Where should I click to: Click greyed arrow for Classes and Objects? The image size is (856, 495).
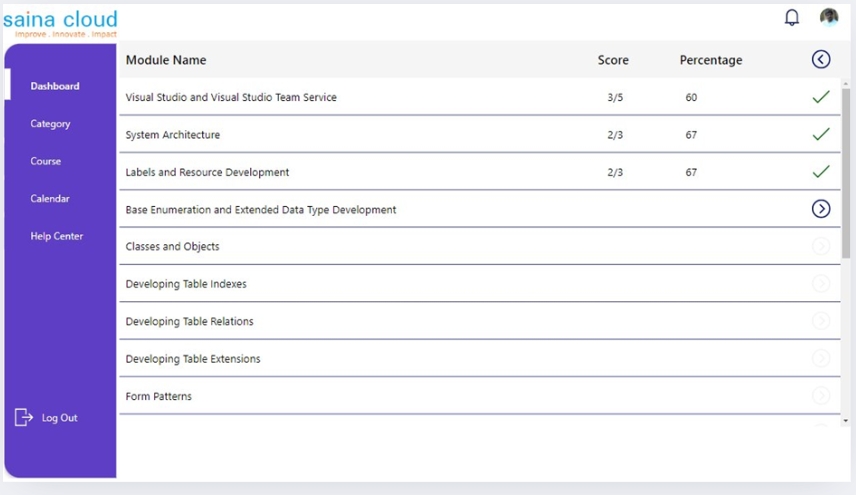click(x=821, y=246)
